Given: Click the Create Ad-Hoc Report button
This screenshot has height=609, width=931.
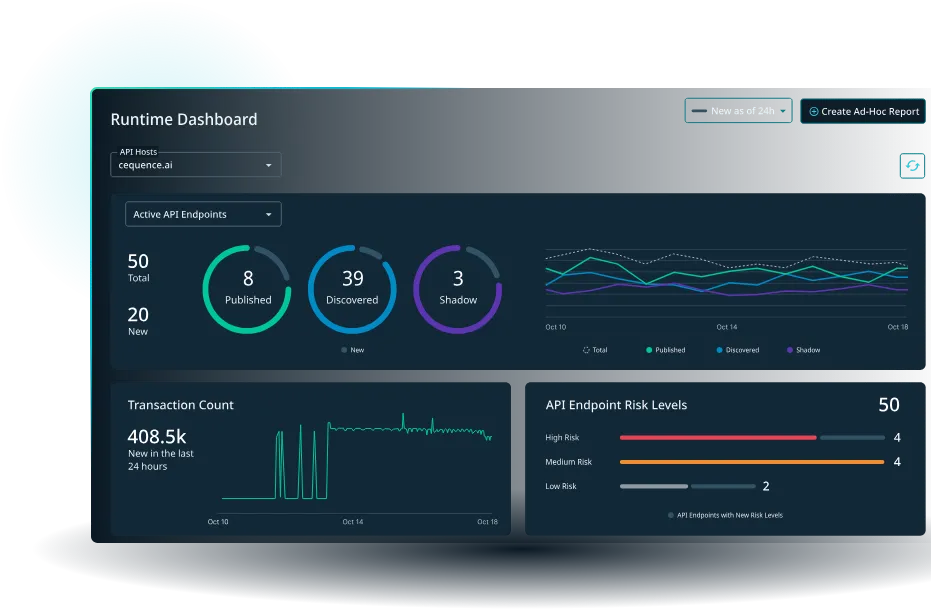Looking at the screenshot, I should click(862, 111).
